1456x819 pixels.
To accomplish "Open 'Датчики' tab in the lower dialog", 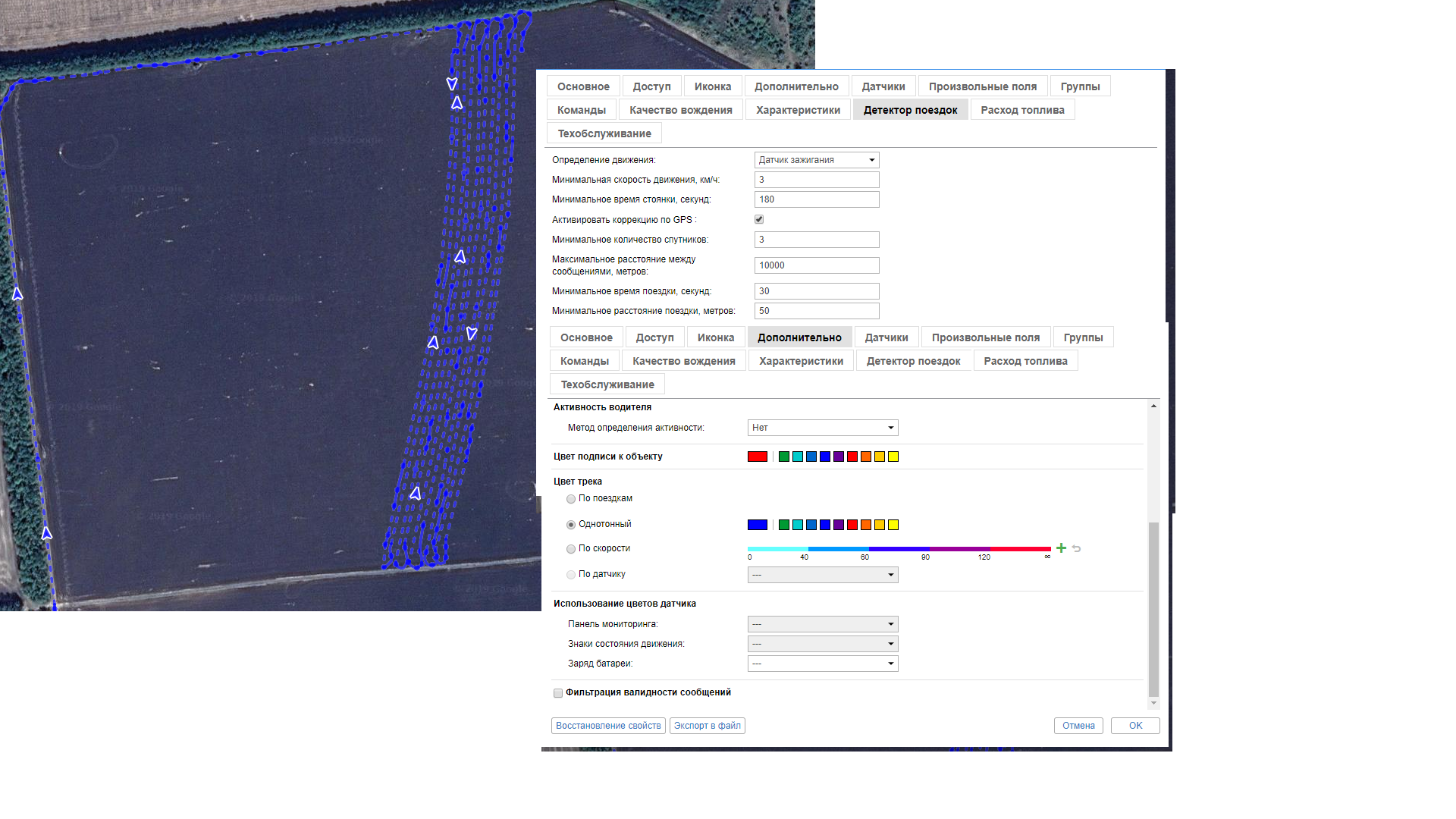I will pos(886,337).
